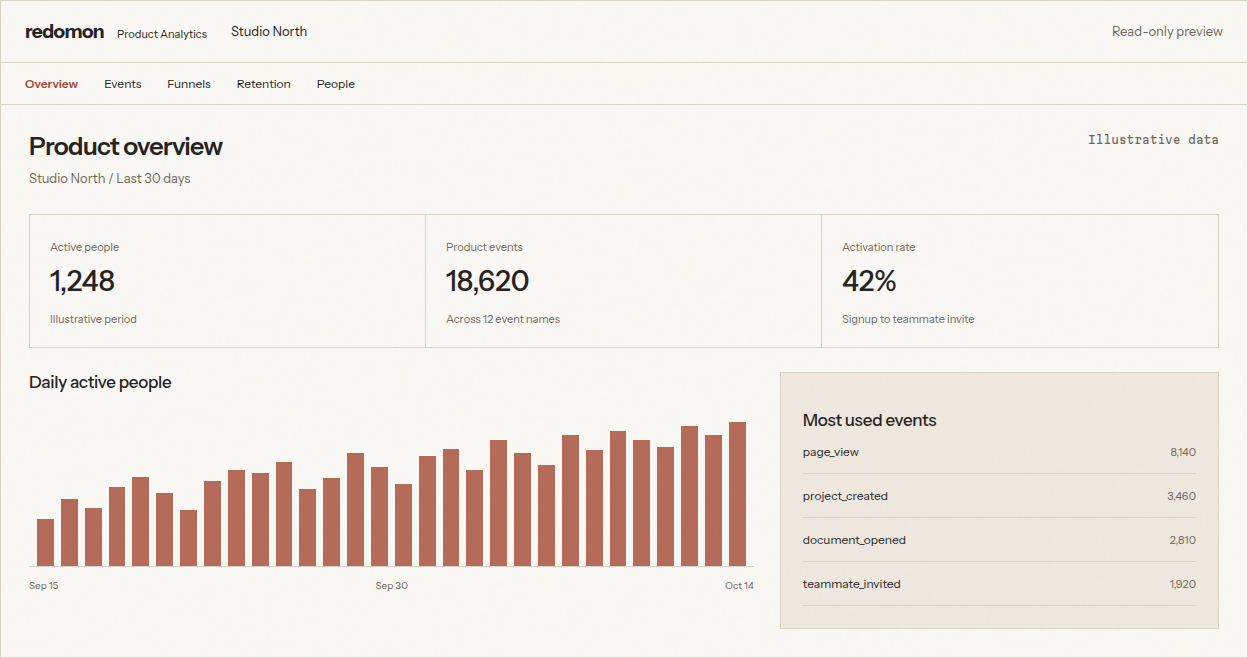1248x658 pixels.
Task: Select the Active people card
Action: pyautogui.click(x=227, y=281)
